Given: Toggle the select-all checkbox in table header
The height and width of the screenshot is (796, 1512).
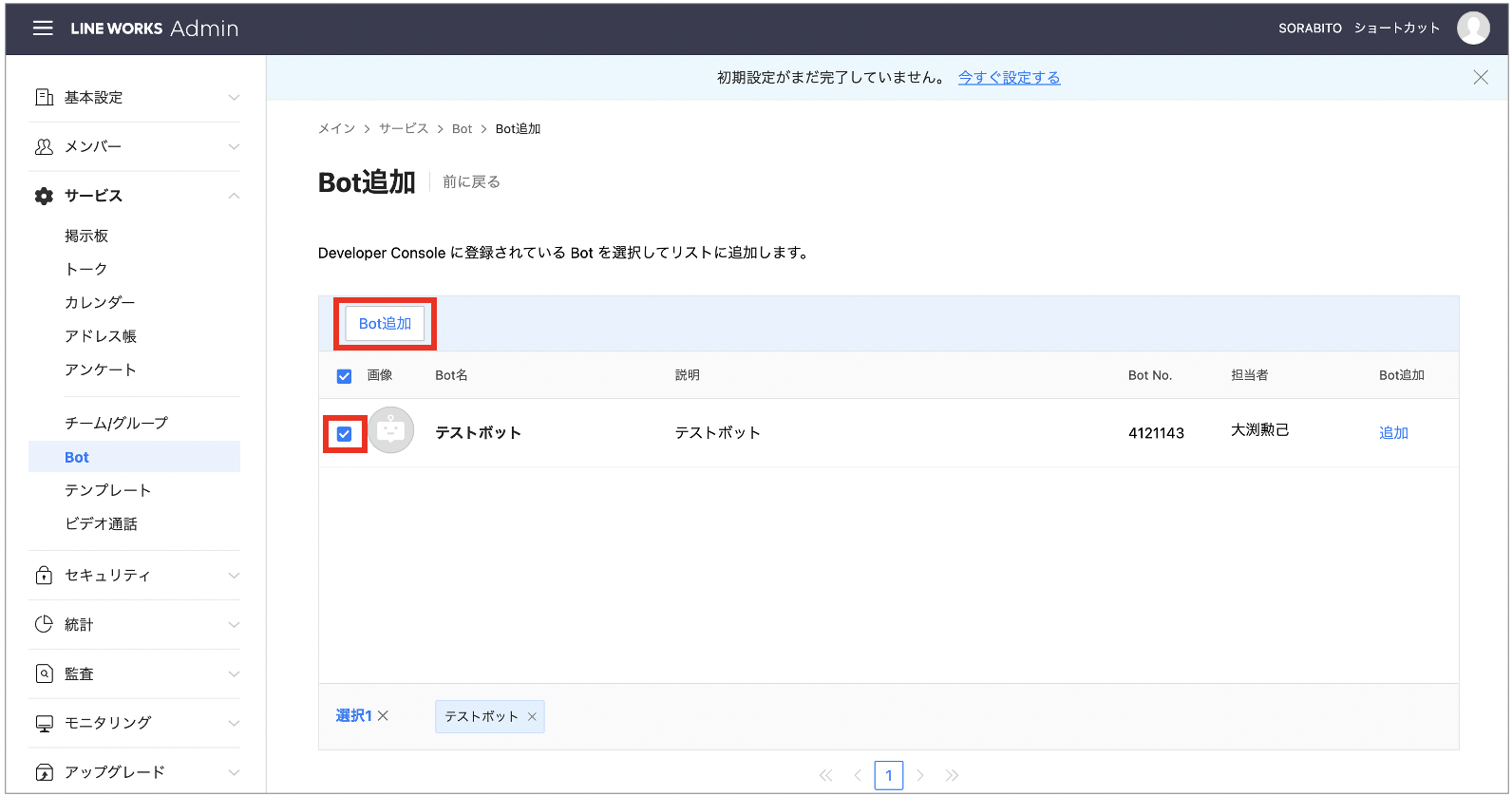Looking at the screenshot, I should (344, 376).
